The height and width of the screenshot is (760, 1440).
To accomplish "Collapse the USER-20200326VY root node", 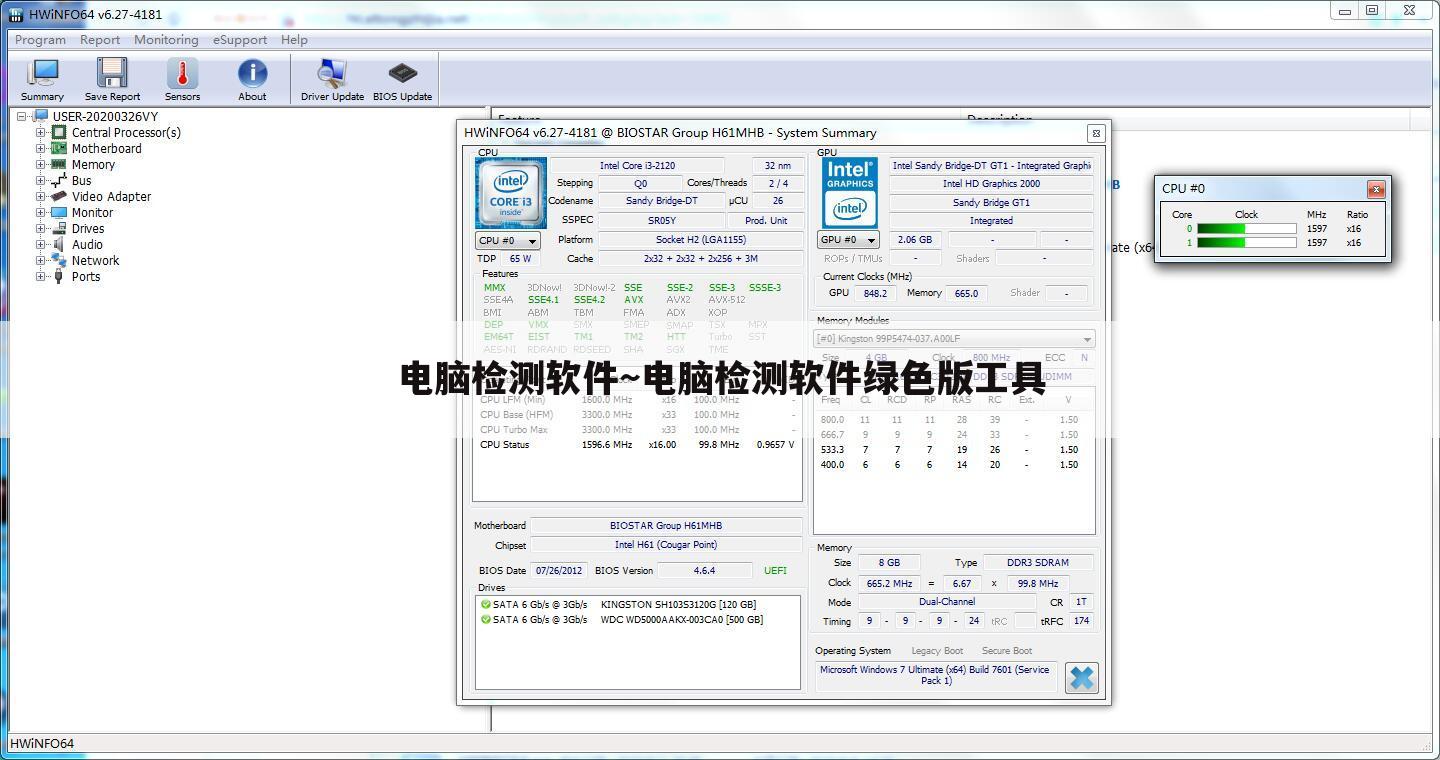I will 22,116.
